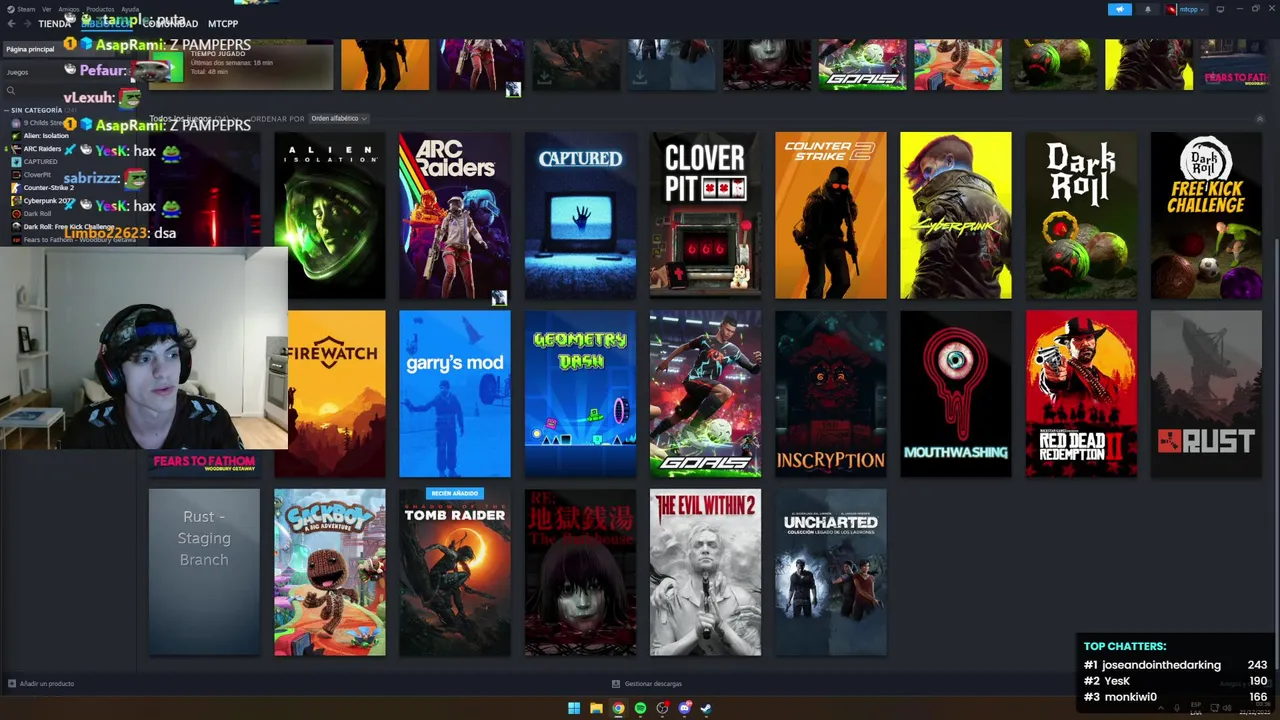Open the Orden alfabético sort dropdown

click(338, 118)
